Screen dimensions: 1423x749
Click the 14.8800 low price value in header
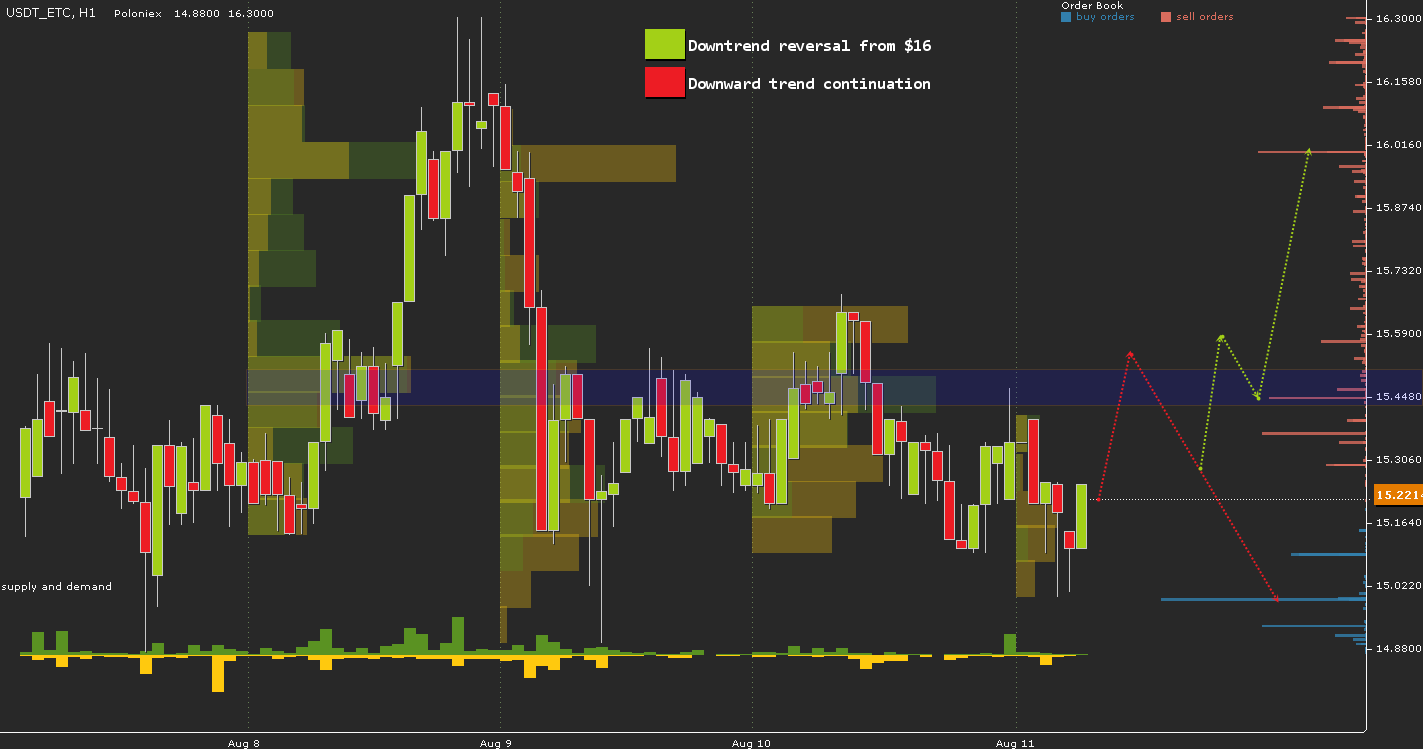[195, 14]
